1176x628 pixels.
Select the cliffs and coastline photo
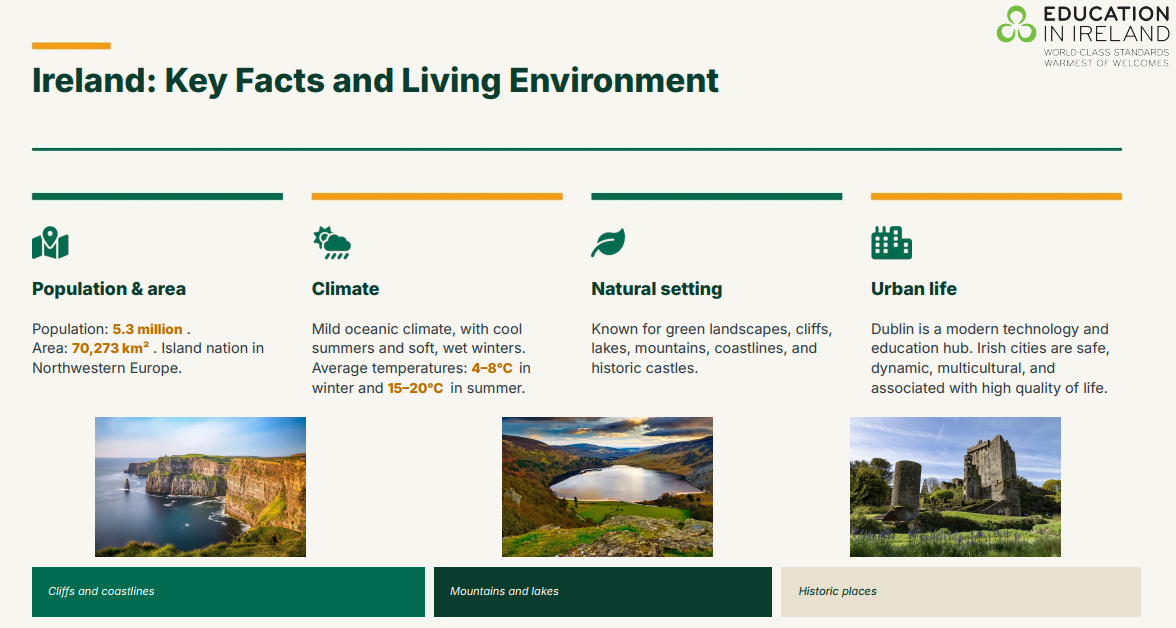(200, 487)
